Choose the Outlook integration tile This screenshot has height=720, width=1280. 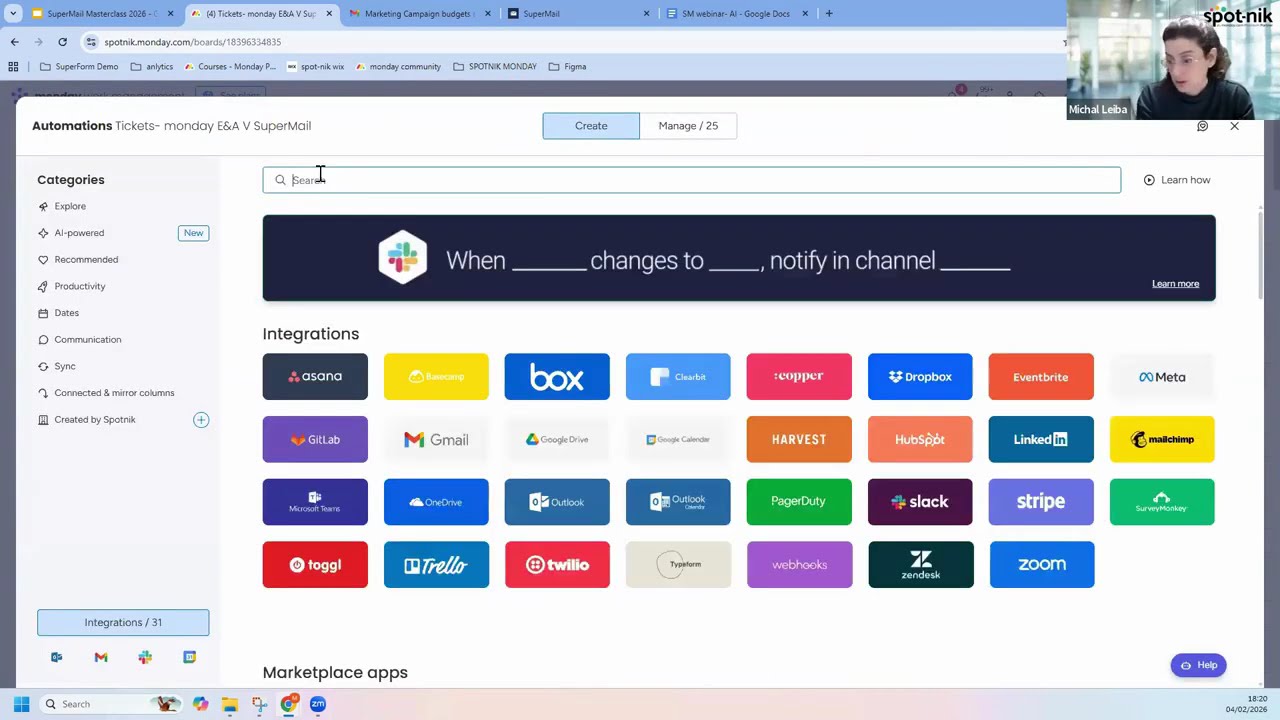click(x=557, y=502)
